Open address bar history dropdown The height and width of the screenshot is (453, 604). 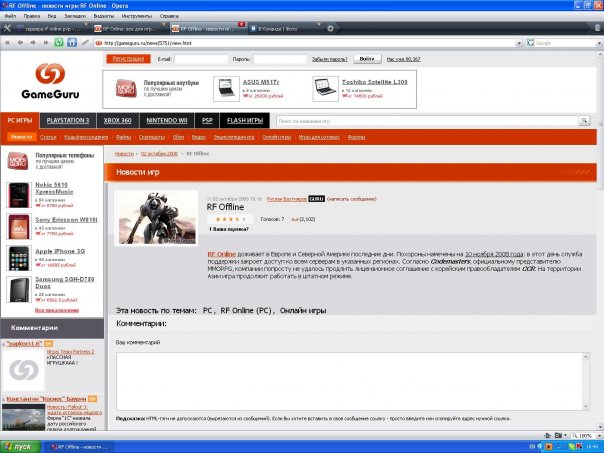tap(519, 43)
